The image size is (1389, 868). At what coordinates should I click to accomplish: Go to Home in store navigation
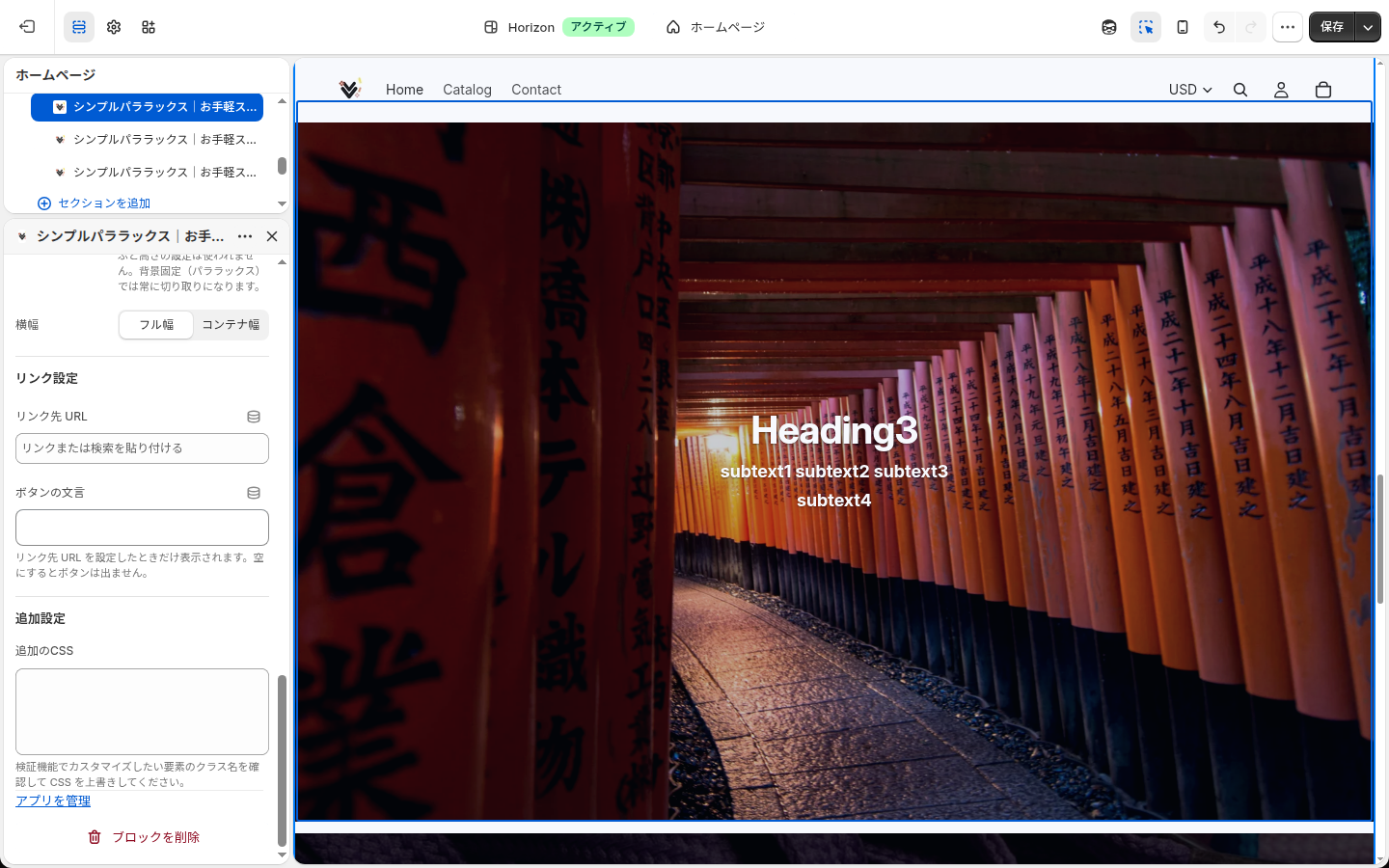click(404, 90)
